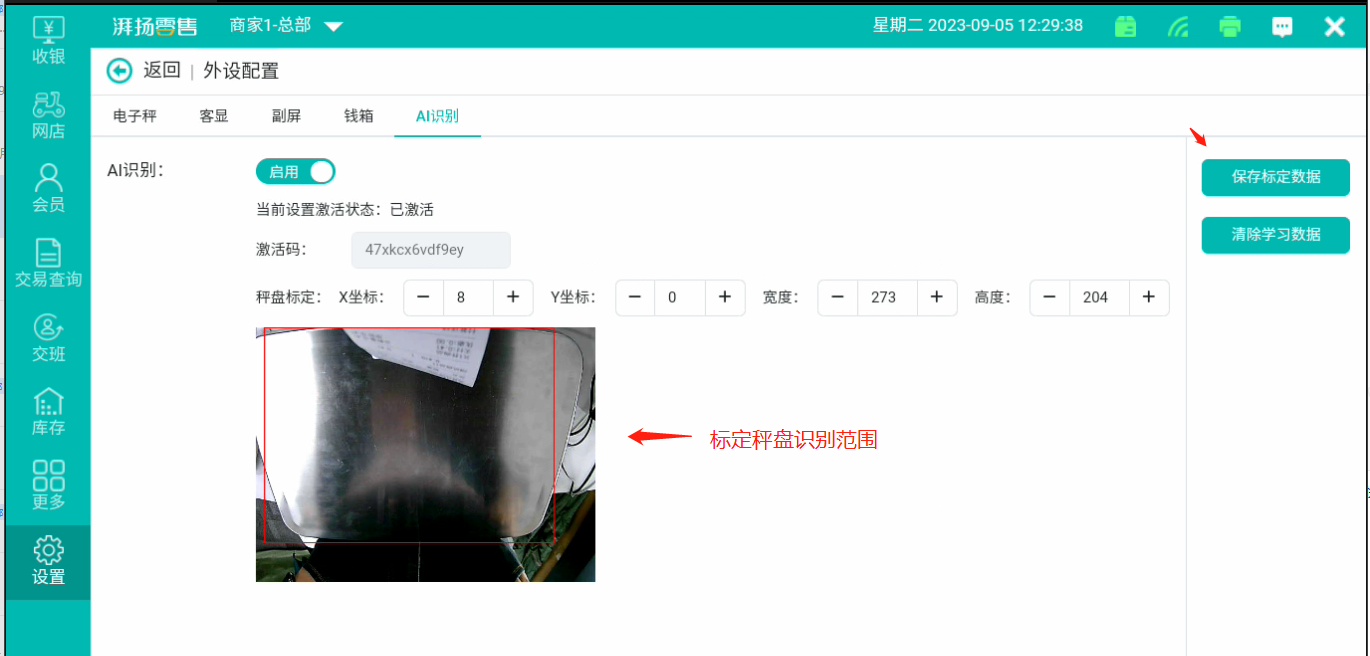The width and height of the screenshot is (1370, 656).
Task: Click the 湃扬零售 logo in the header
Action: (x=154, y=26)
